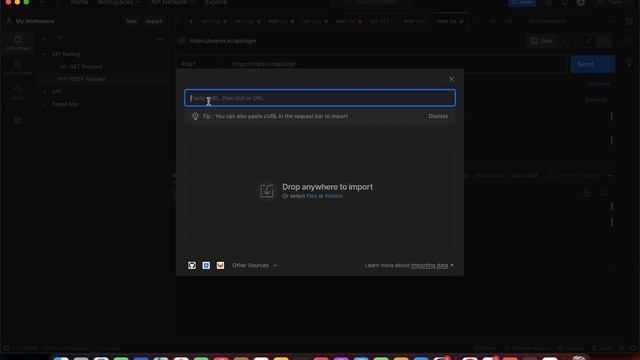The image size is (640, 360).
Task: Click the 'Drop anywhere to import' heading
Action: 327,187
